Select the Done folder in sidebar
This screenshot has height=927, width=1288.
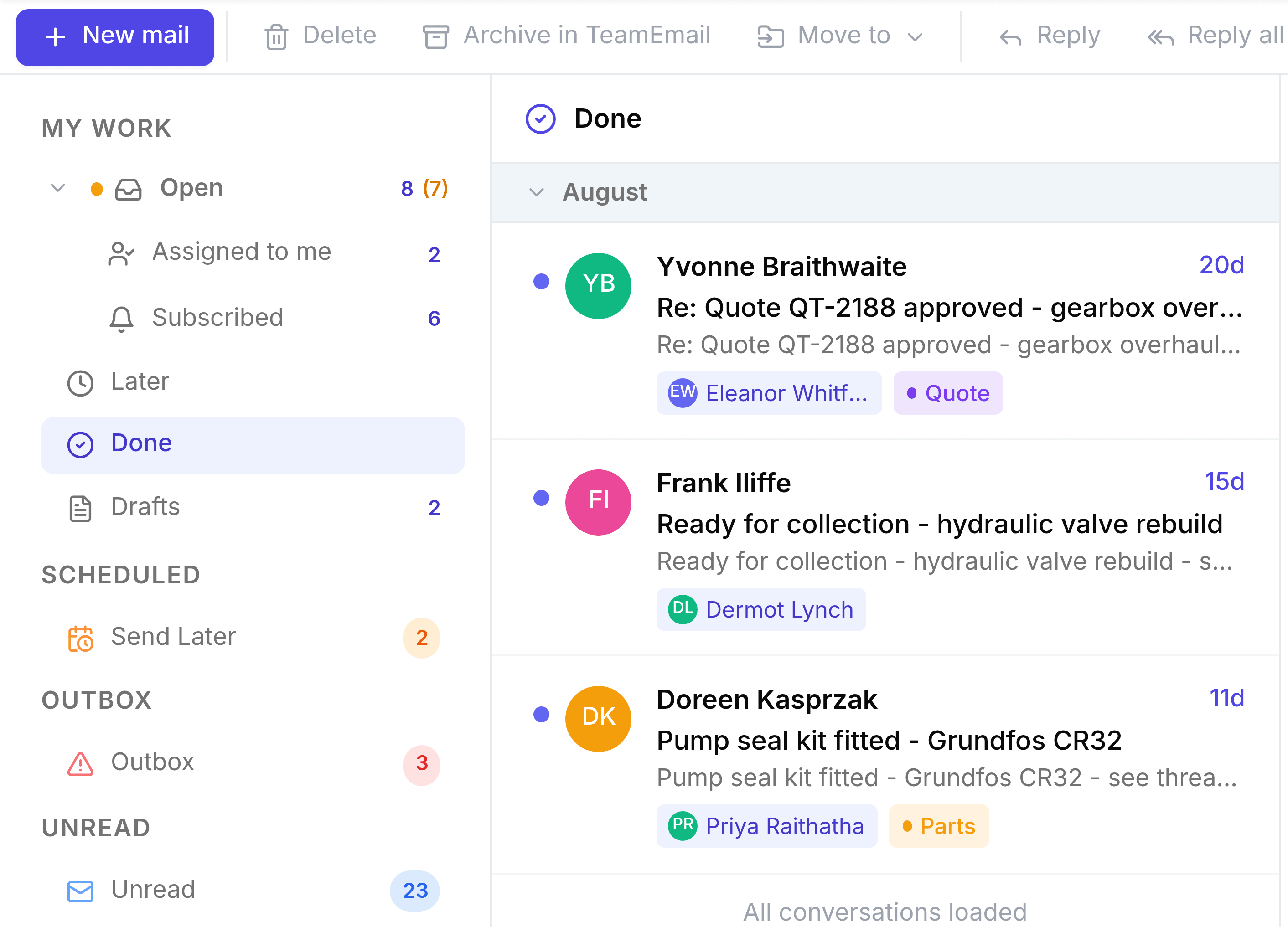253,445
